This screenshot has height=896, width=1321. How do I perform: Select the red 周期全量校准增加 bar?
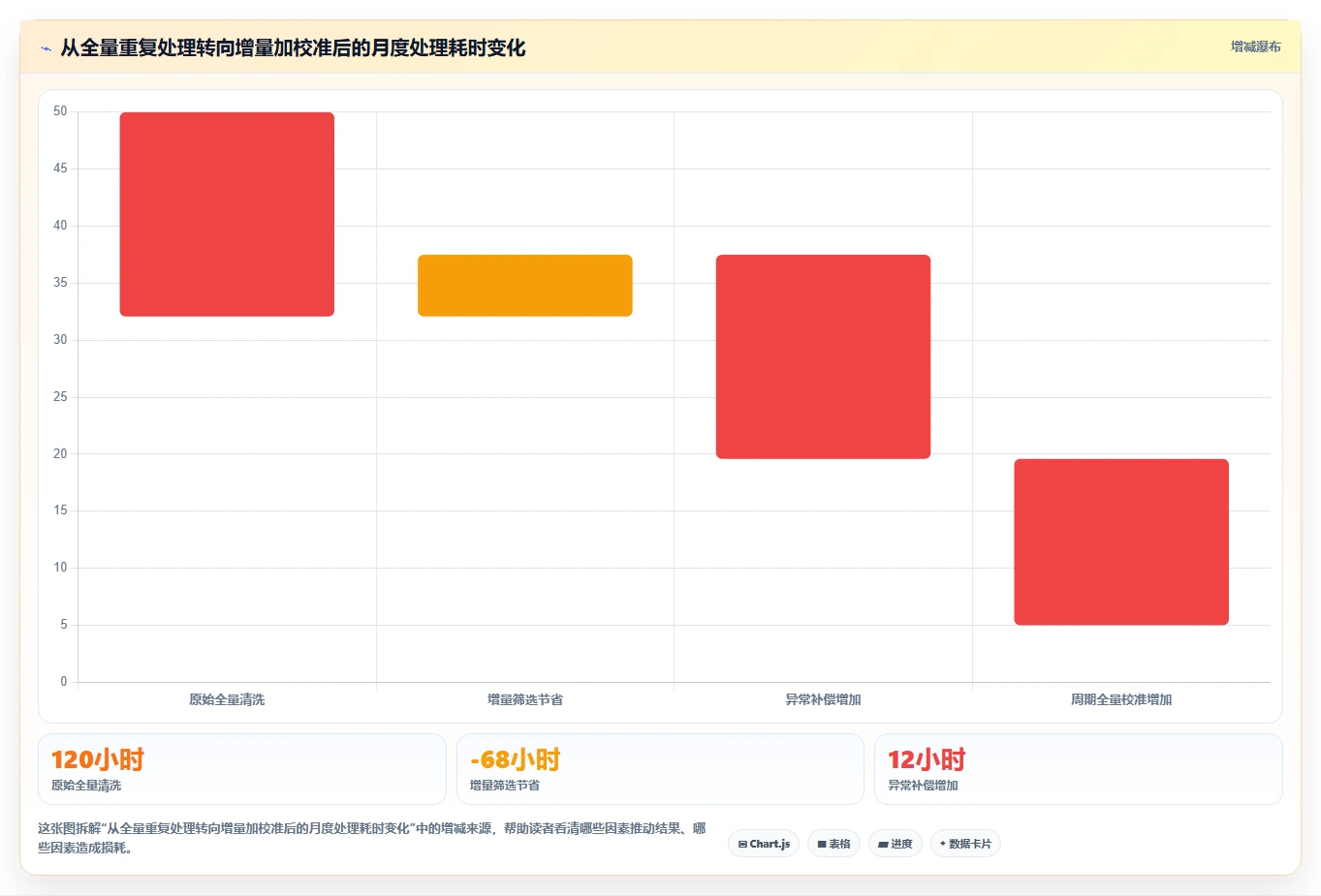point(1121,541)
